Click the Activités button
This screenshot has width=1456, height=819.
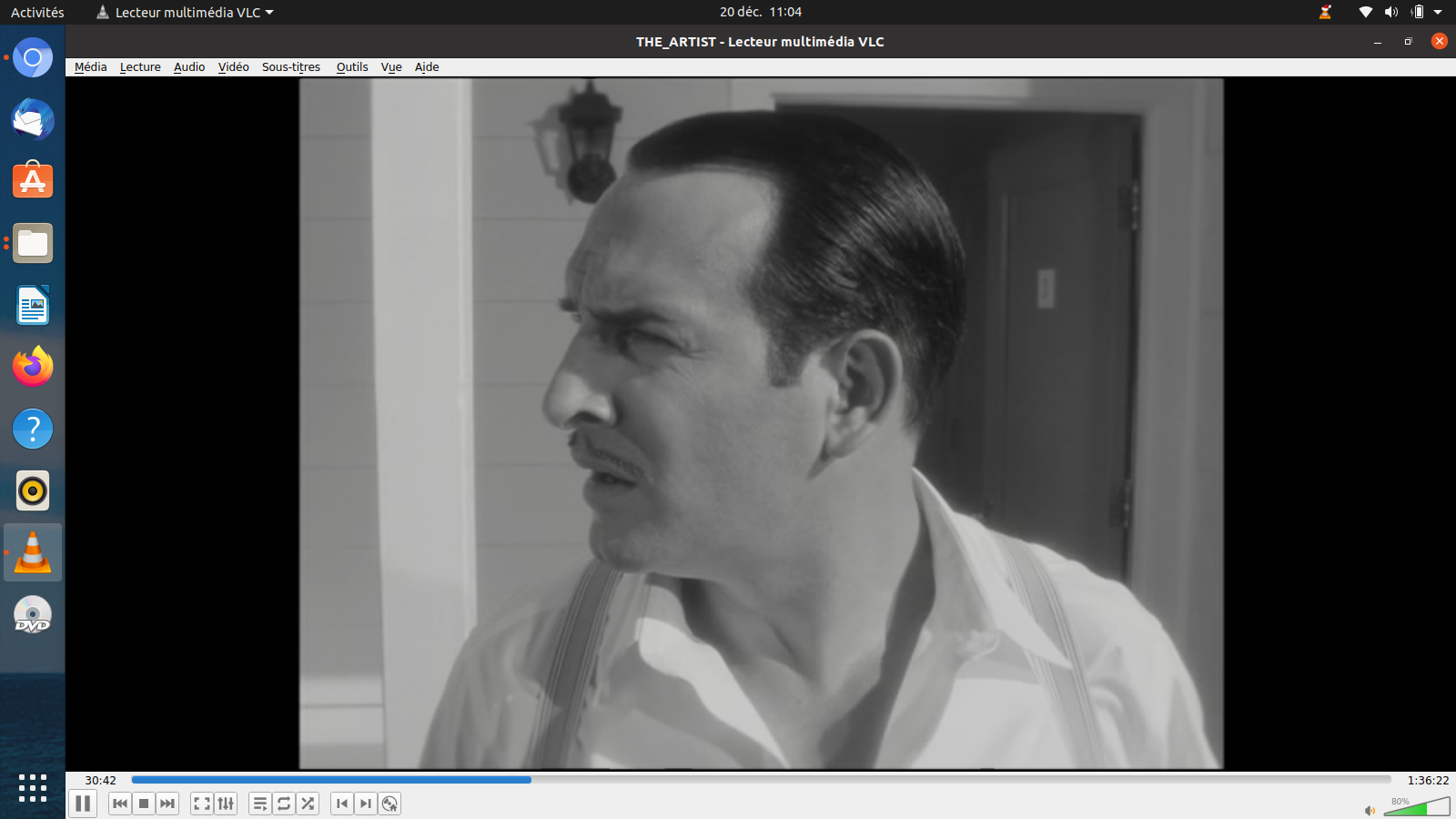[37, 13]
